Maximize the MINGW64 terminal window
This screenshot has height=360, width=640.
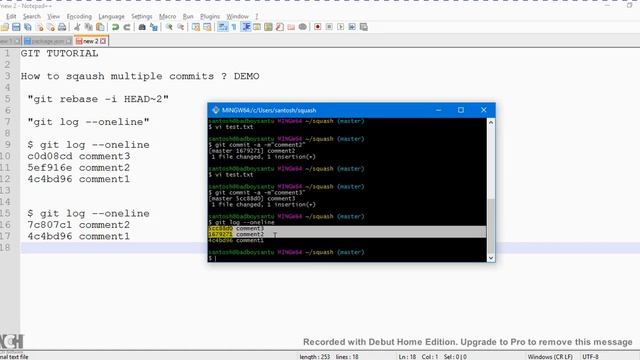pyautogui.click(x=461, y=110)
